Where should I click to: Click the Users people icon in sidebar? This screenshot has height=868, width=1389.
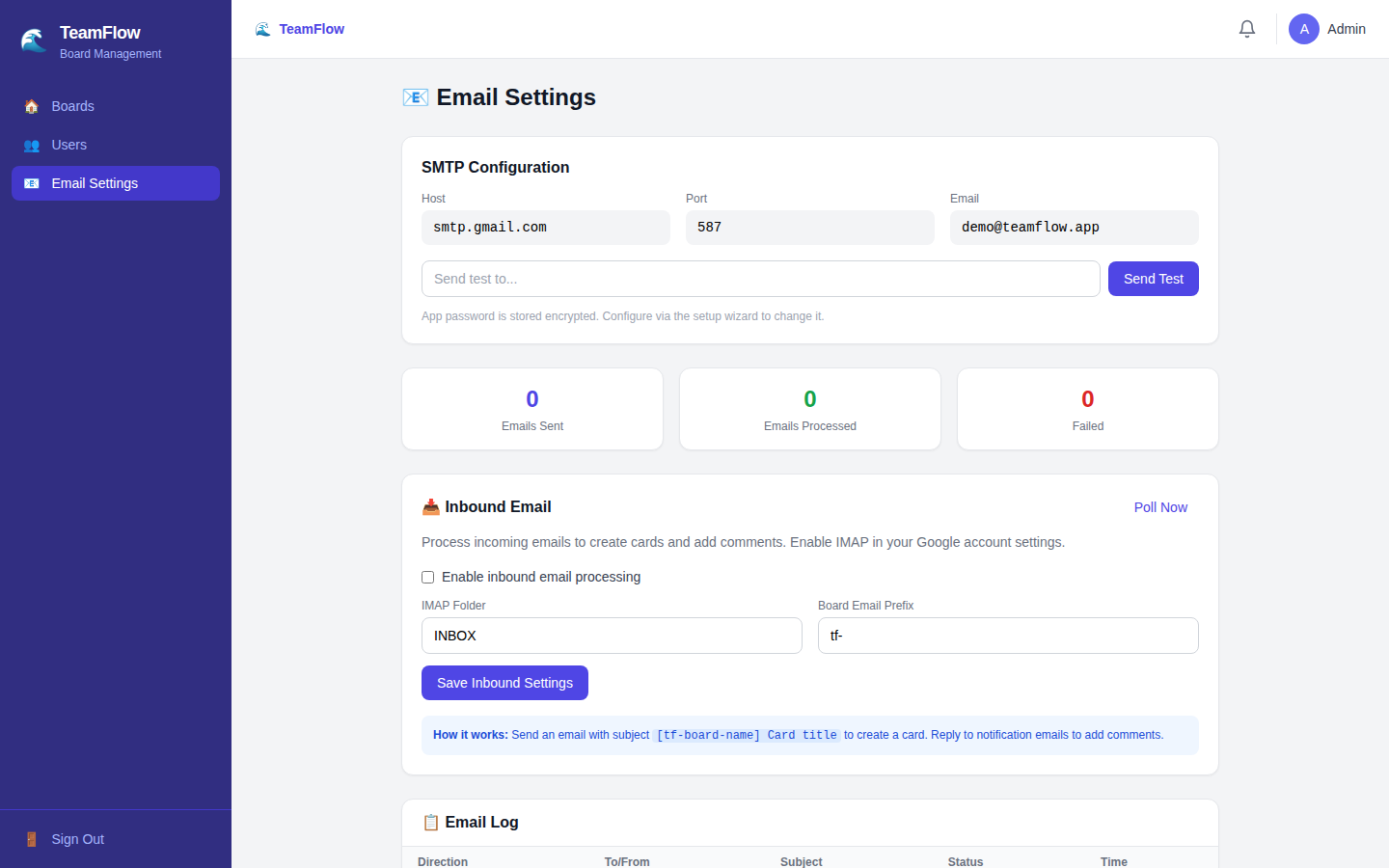[31, 145]
